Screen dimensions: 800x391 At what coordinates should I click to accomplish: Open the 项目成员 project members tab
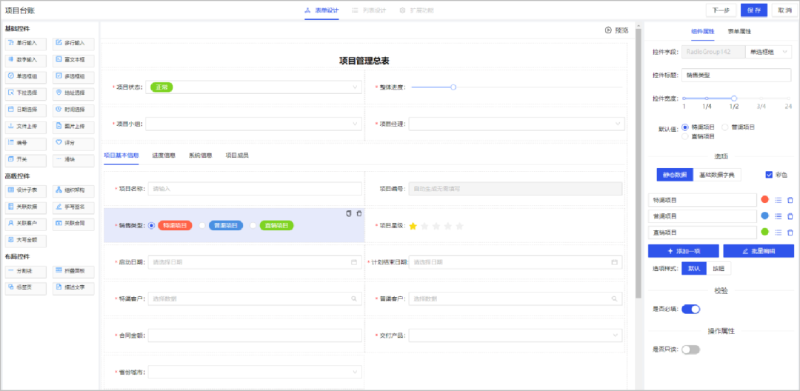tap(237, 155)
